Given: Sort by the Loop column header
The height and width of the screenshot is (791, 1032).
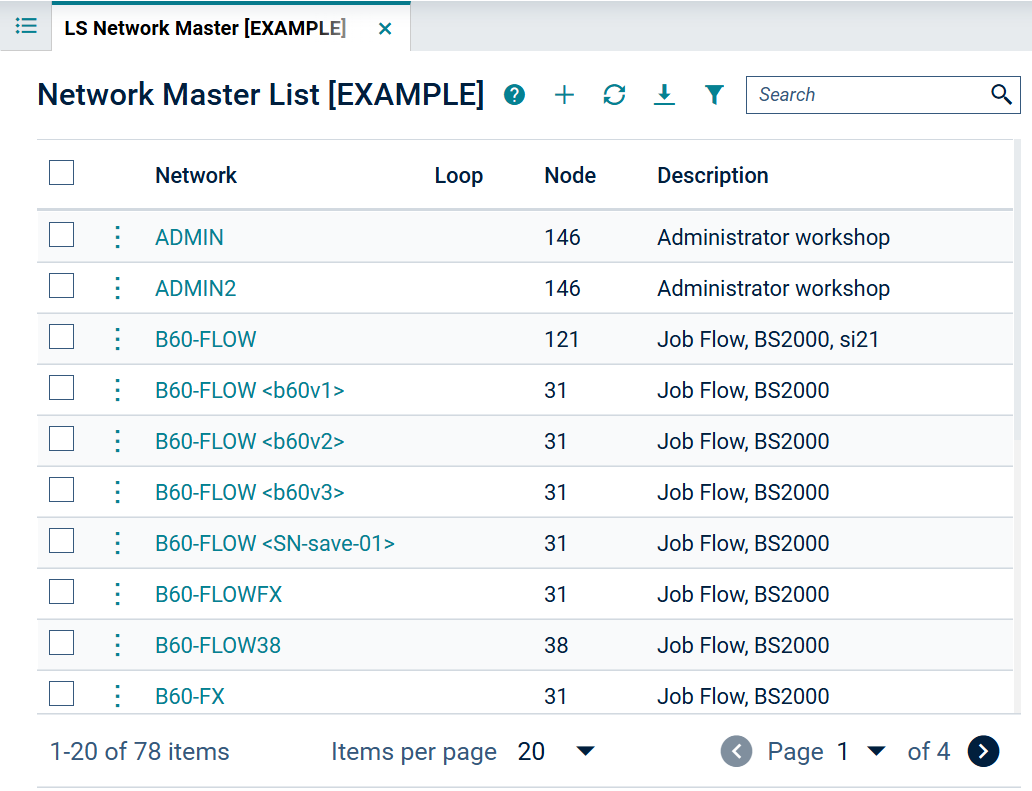Looking at the screenshot, I should [x=459, y=176].
